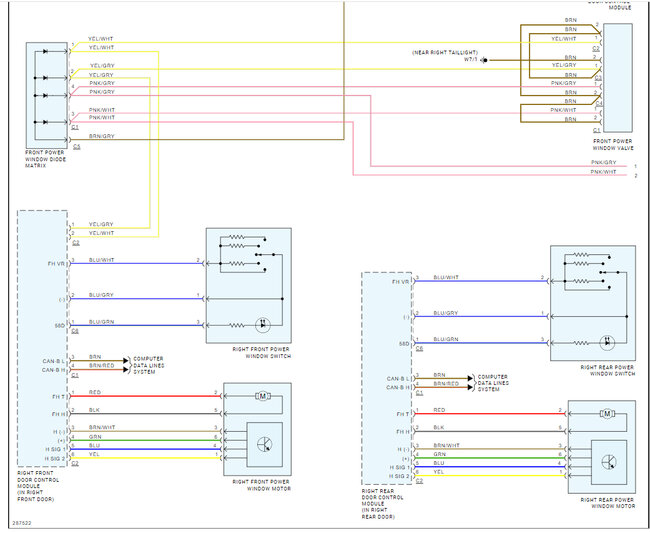Click the Right Rear Door Control Module label

tap(382, 504)
